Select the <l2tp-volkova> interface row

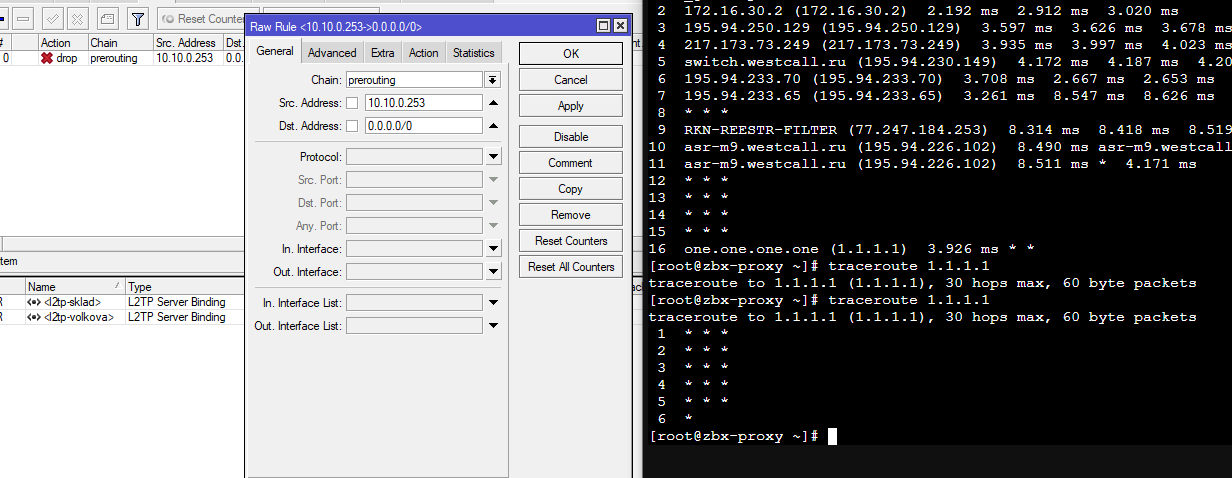122,317
